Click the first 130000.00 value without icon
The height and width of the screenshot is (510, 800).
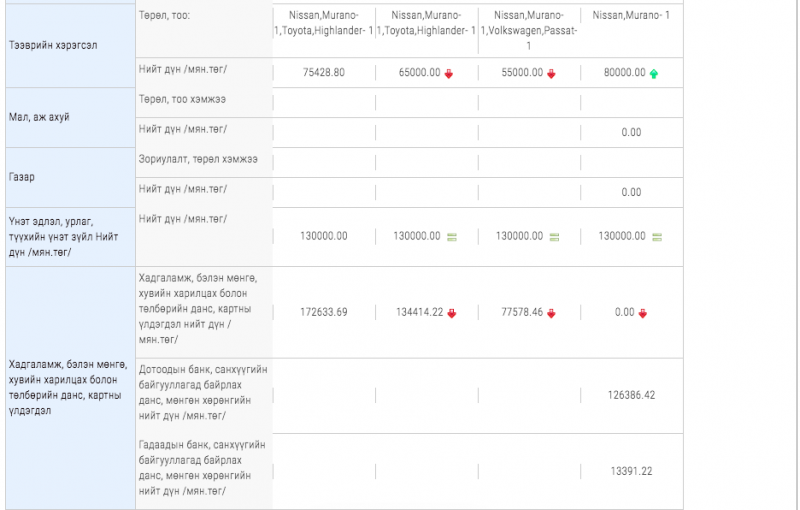tap(323, 236)
